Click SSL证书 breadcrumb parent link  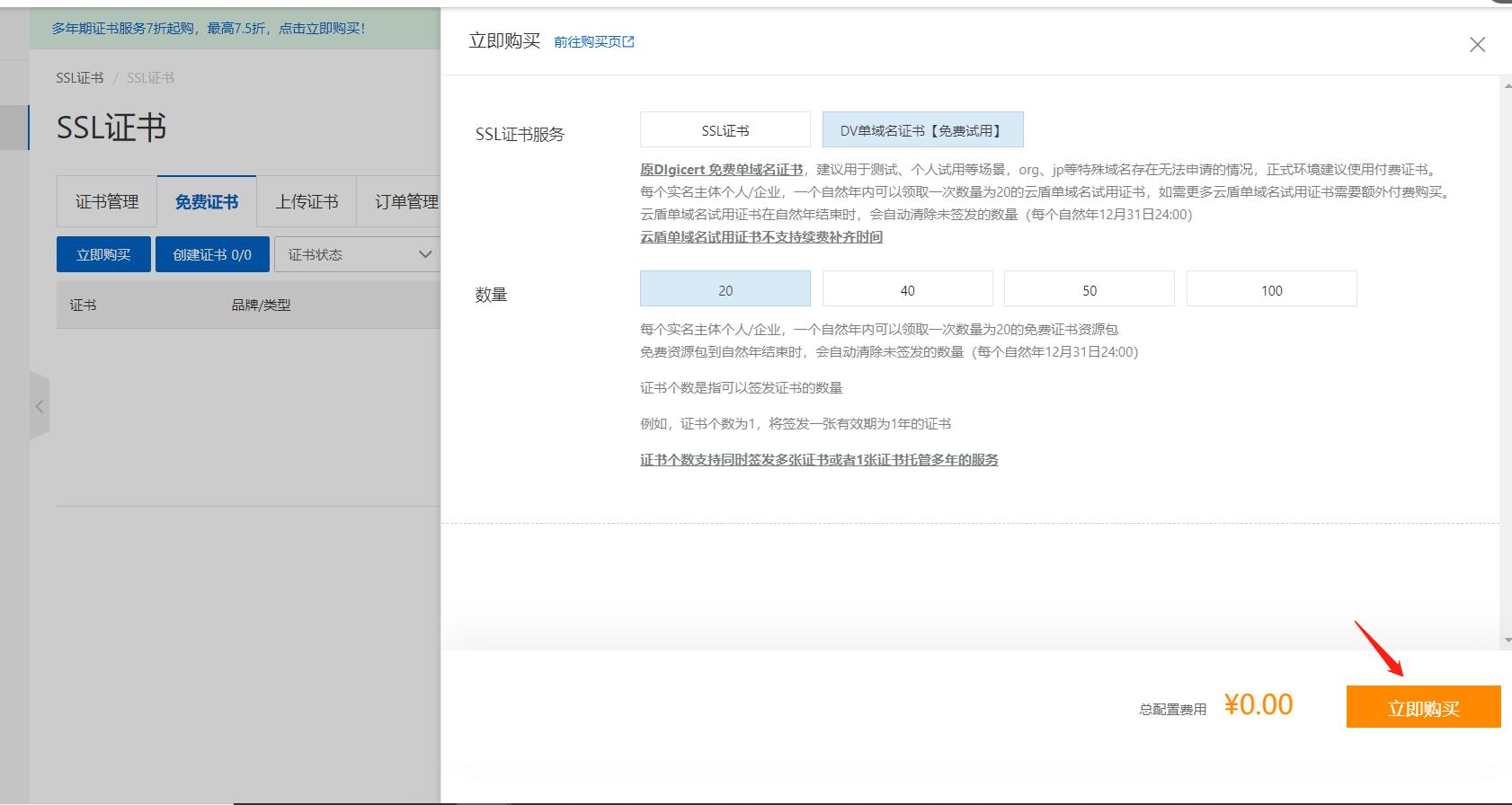click(80, 78)
